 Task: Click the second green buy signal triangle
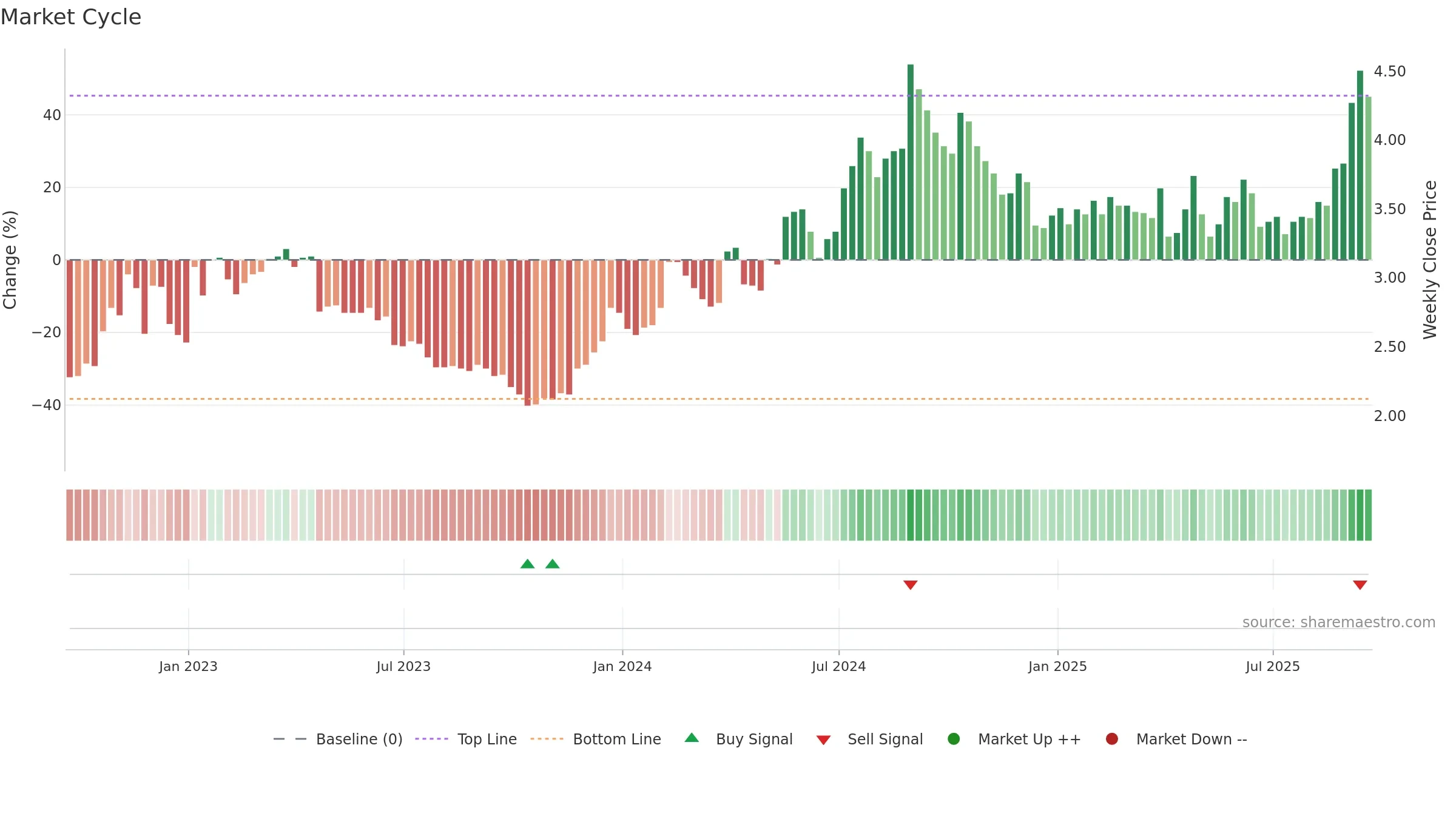click(x=552, y=564)
